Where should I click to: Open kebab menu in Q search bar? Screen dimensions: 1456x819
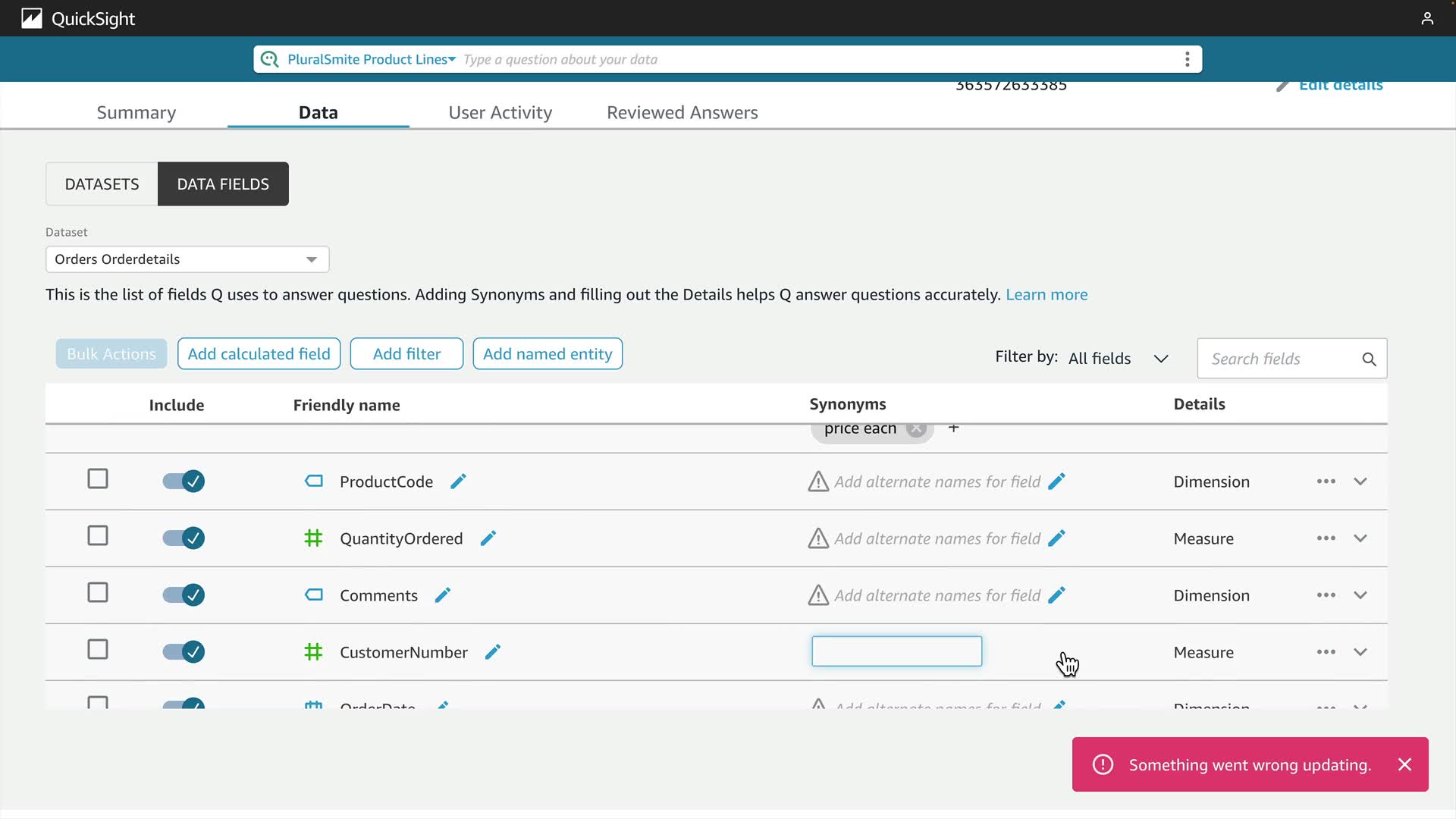(1187, 59)
